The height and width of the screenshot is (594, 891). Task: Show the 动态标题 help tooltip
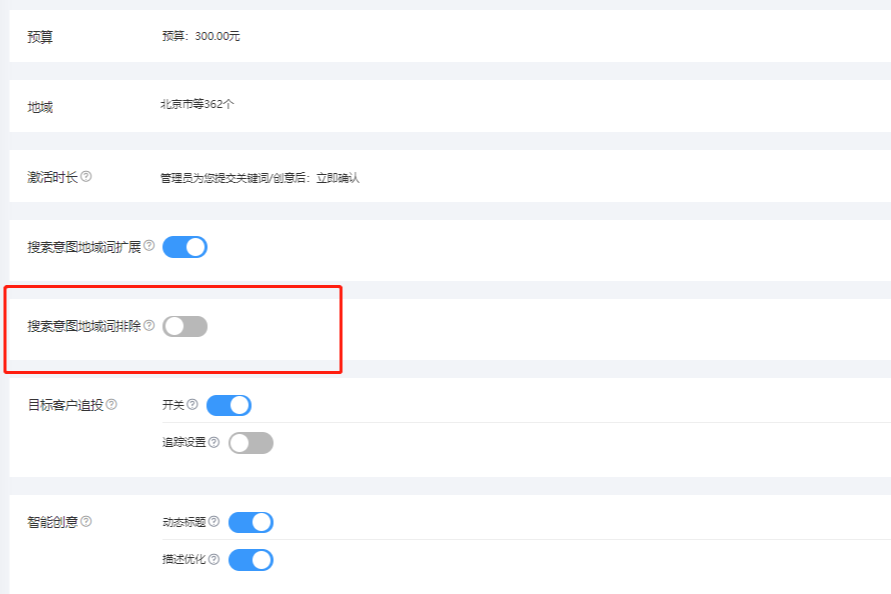point(214,522)
